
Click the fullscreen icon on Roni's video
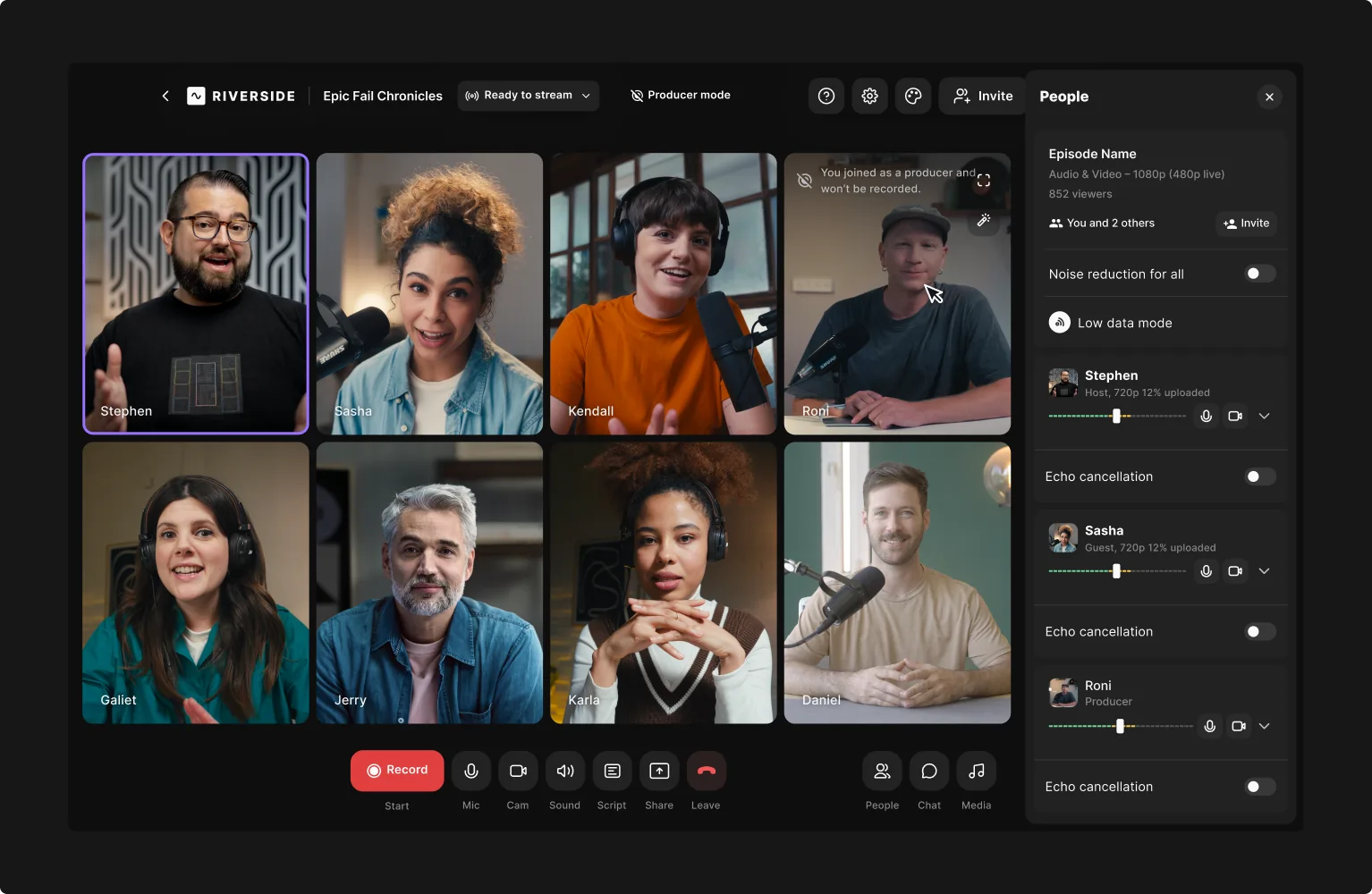pyautogui.click(x=984, y=181)
